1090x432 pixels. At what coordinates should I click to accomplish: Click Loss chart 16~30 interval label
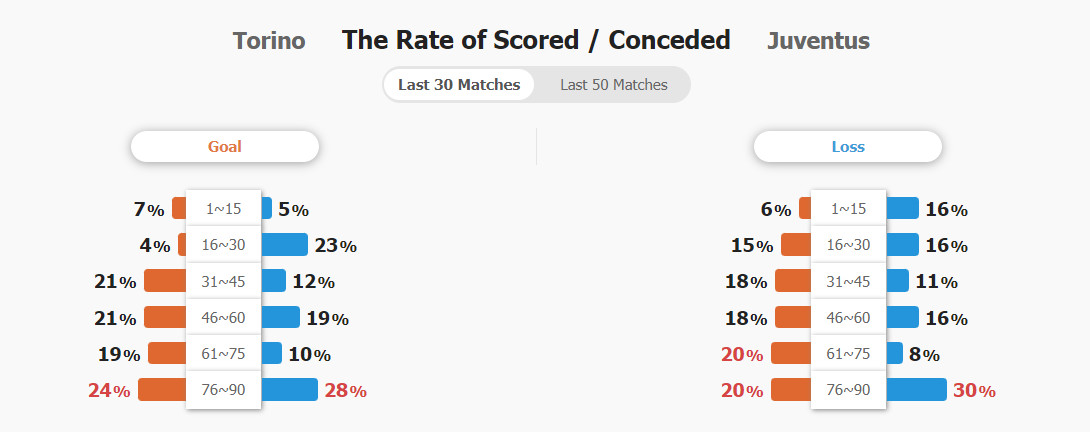click(848, 245)
